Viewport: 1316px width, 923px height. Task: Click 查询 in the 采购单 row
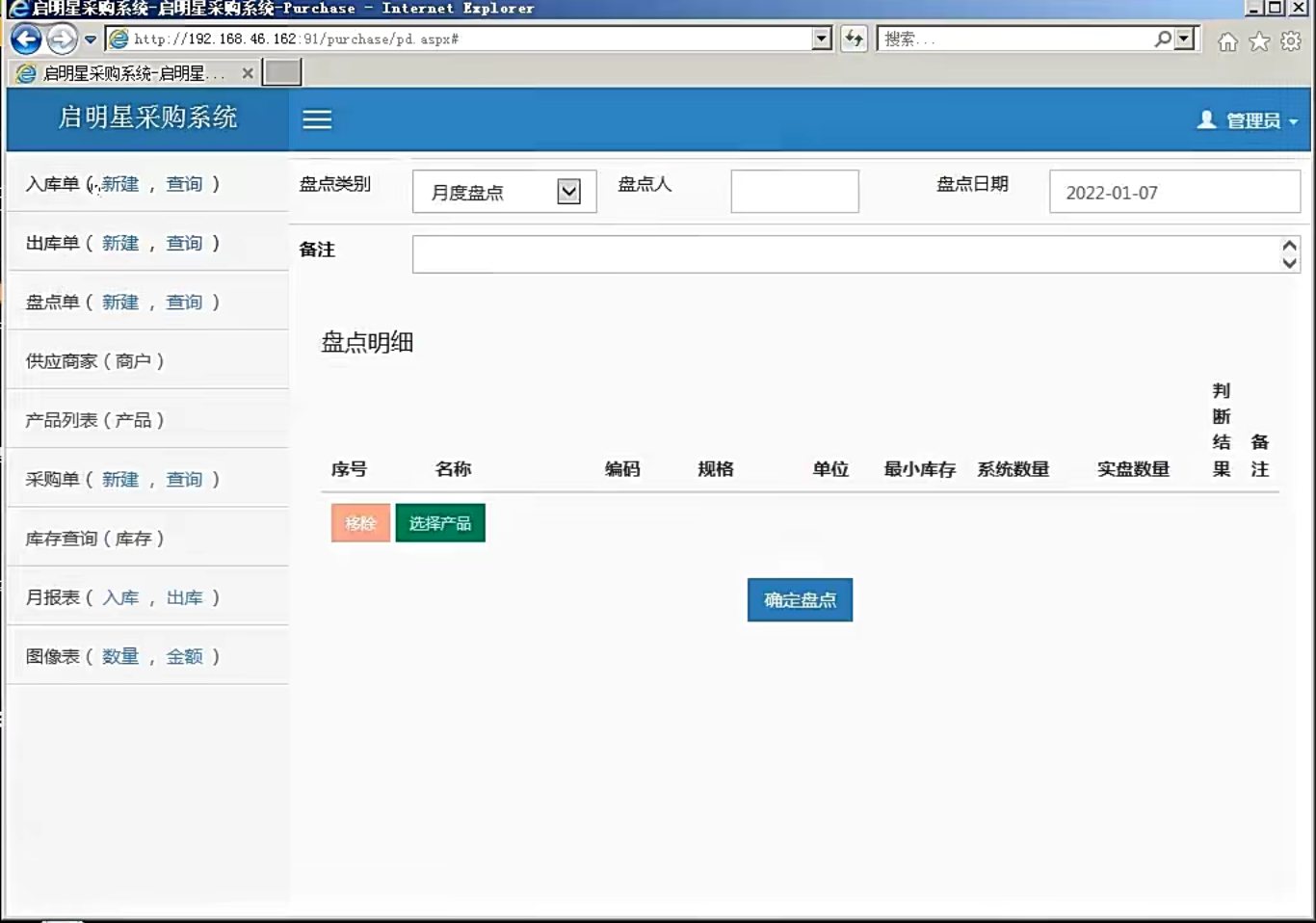[x=184, y=479]
